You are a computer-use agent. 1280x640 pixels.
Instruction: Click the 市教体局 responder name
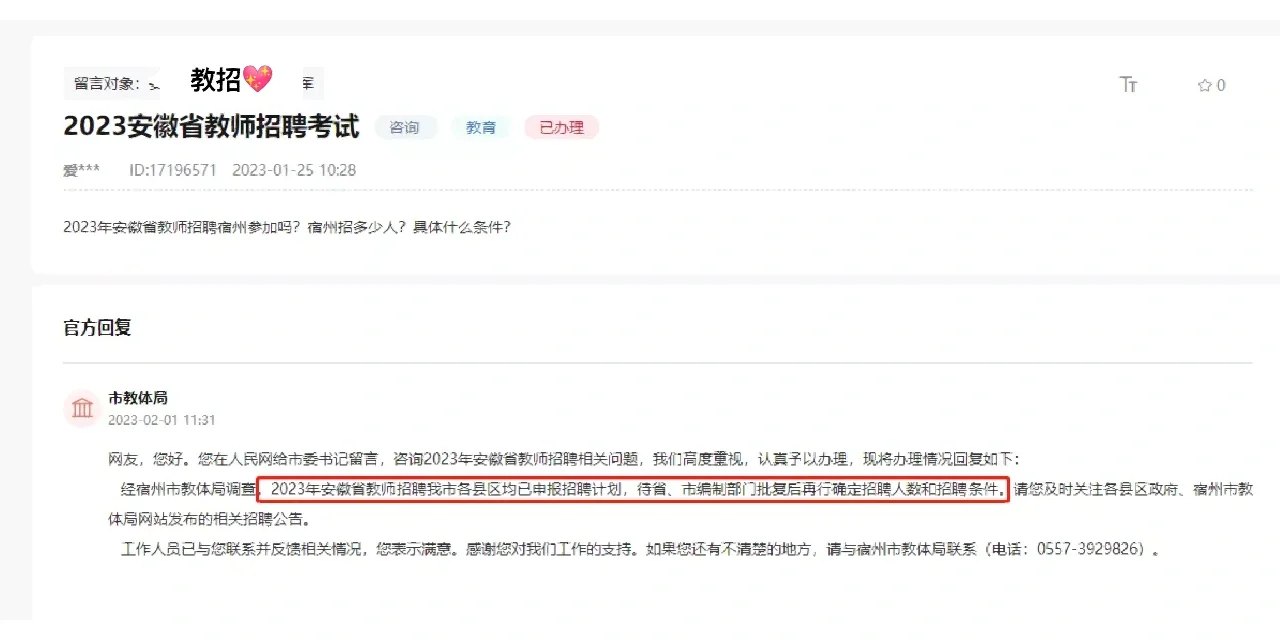click(138, 398)
